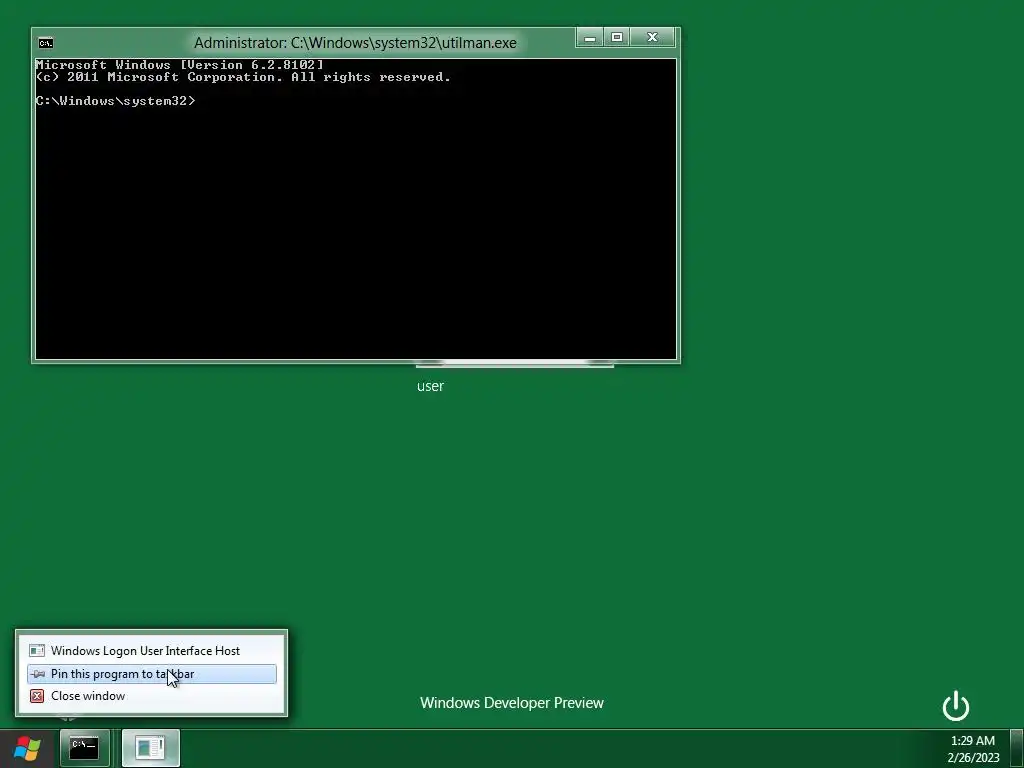Click the Show desktop strip

coord(1016,748)
